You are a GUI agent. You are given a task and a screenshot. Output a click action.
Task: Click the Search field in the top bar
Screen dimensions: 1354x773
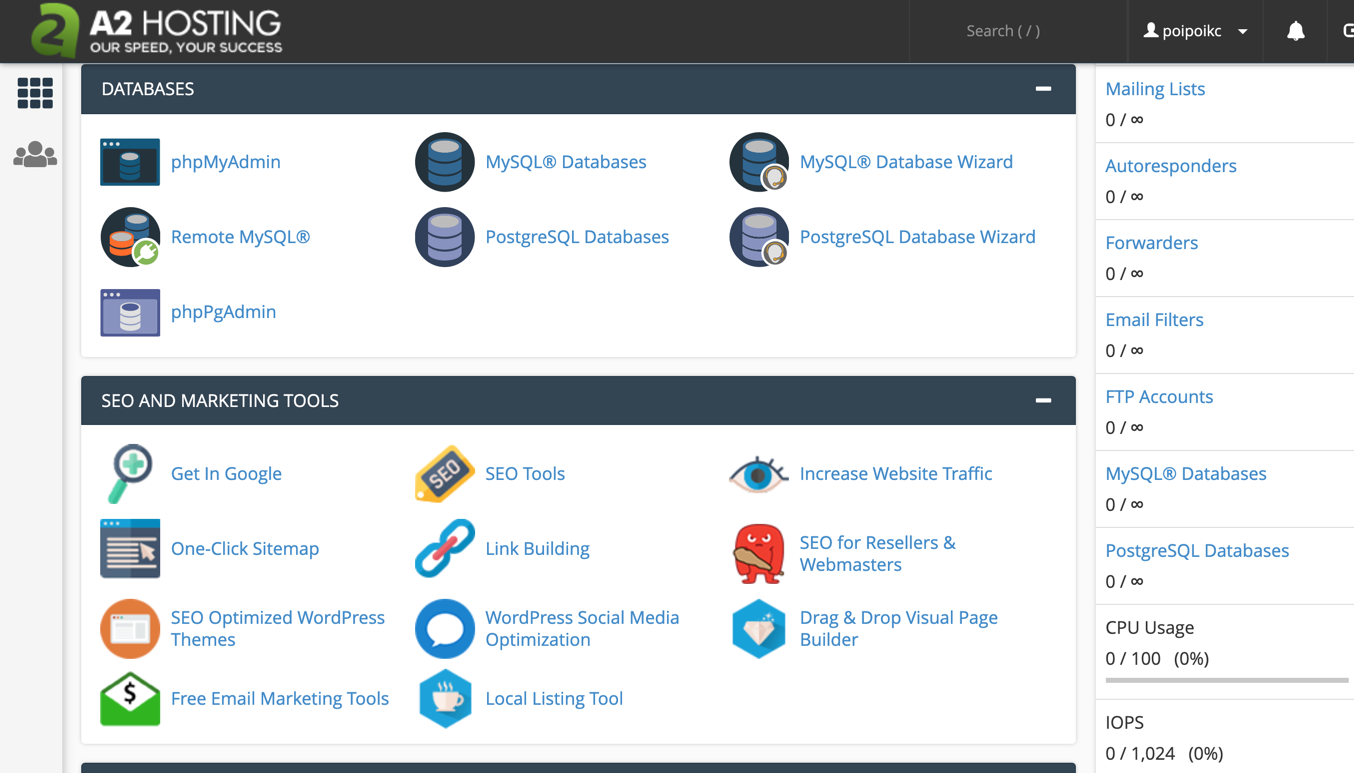[x=1002, y=31]
